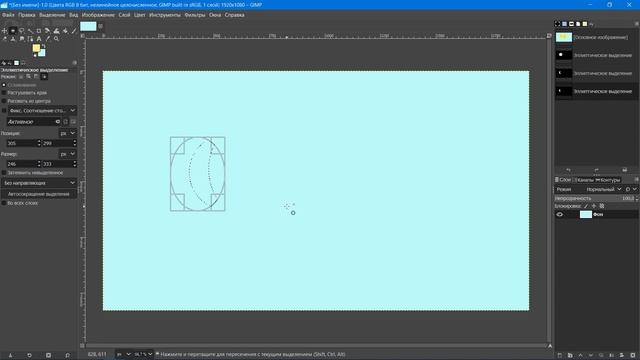The width and height of the screenshot is (640, 360).
Task: Enable Растушевать края checkbox
Action: click(x=4, y=93)
